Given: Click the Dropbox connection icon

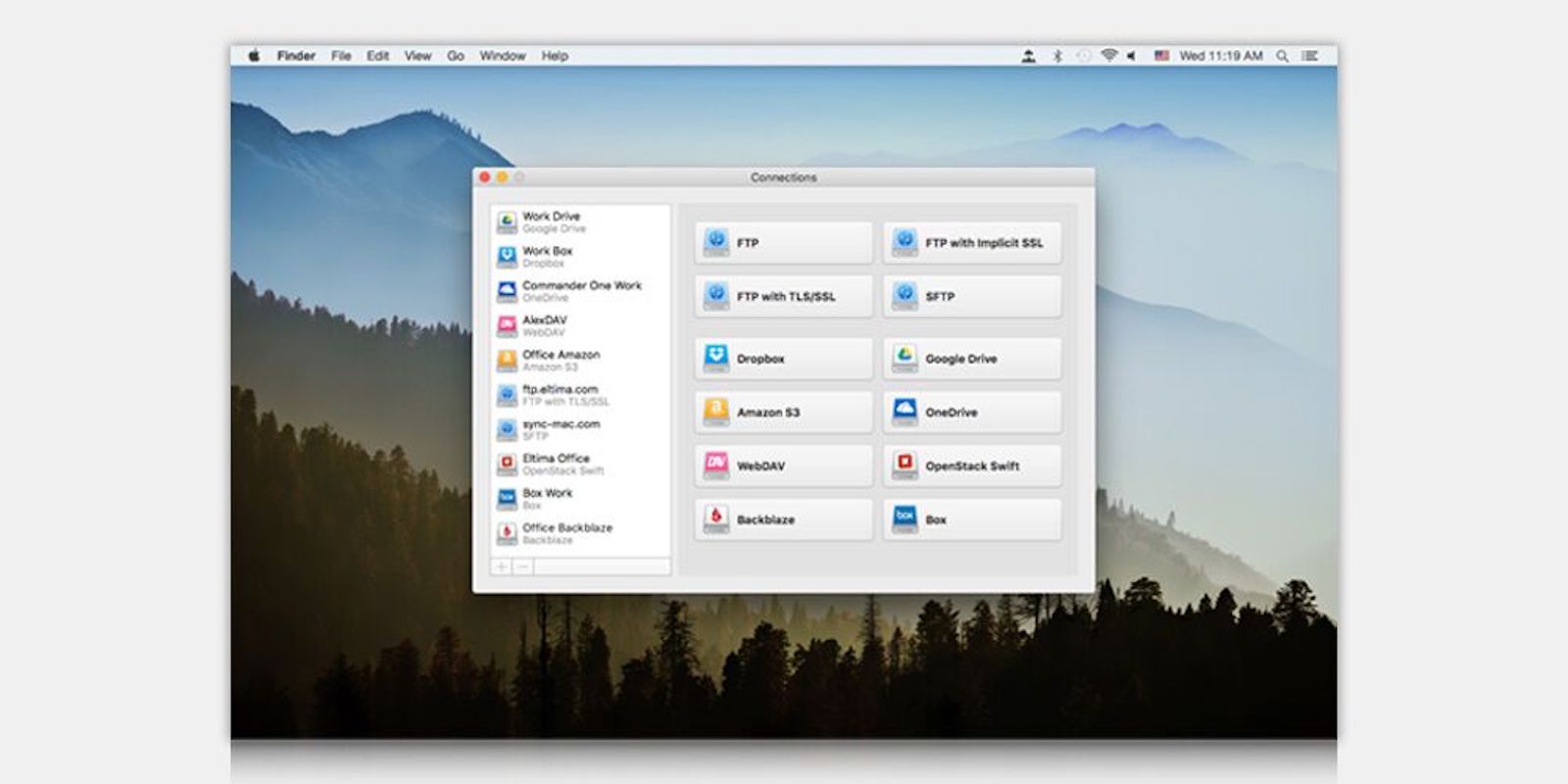Looking at the screenshot, I should click(x=716, y=358).
